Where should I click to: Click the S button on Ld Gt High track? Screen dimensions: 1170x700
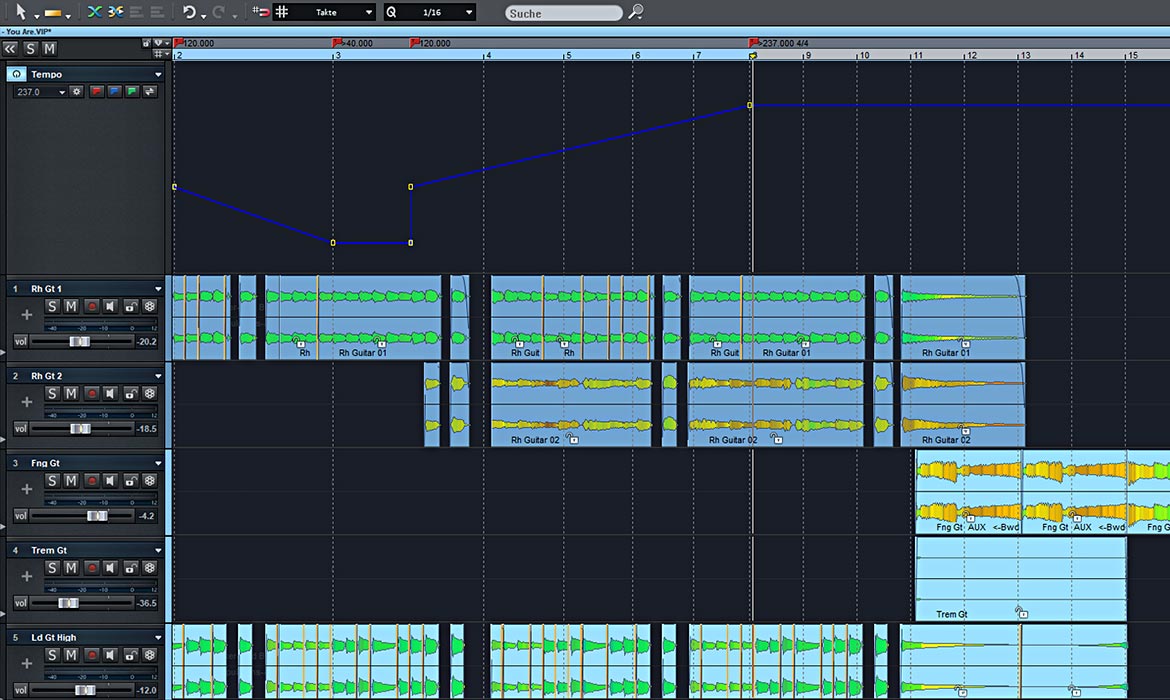point(51,655)
